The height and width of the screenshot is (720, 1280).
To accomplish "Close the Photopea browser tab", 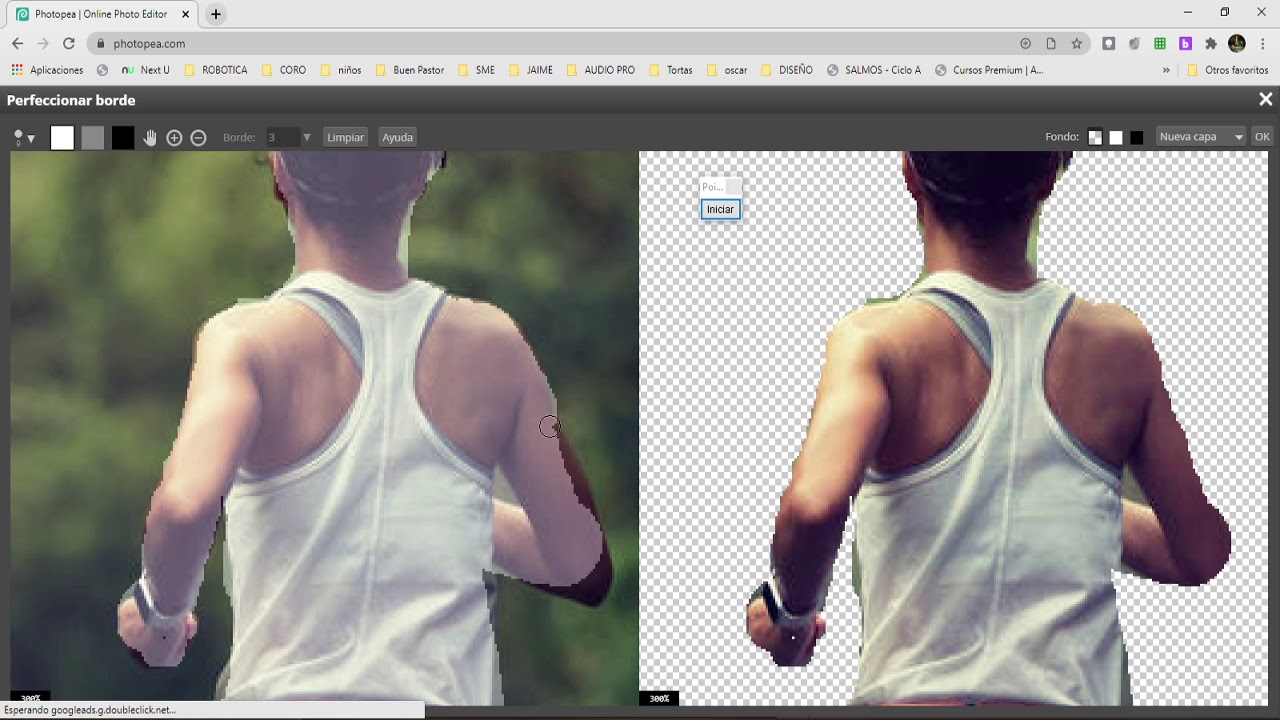I will 185,14.
